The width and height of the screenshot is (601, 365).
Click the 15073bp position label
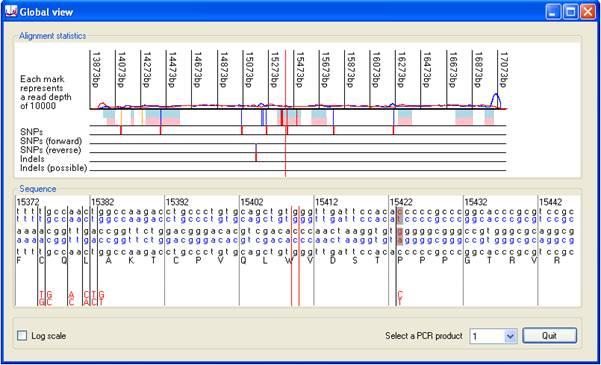pyautogui.click(x=249, y=70)
